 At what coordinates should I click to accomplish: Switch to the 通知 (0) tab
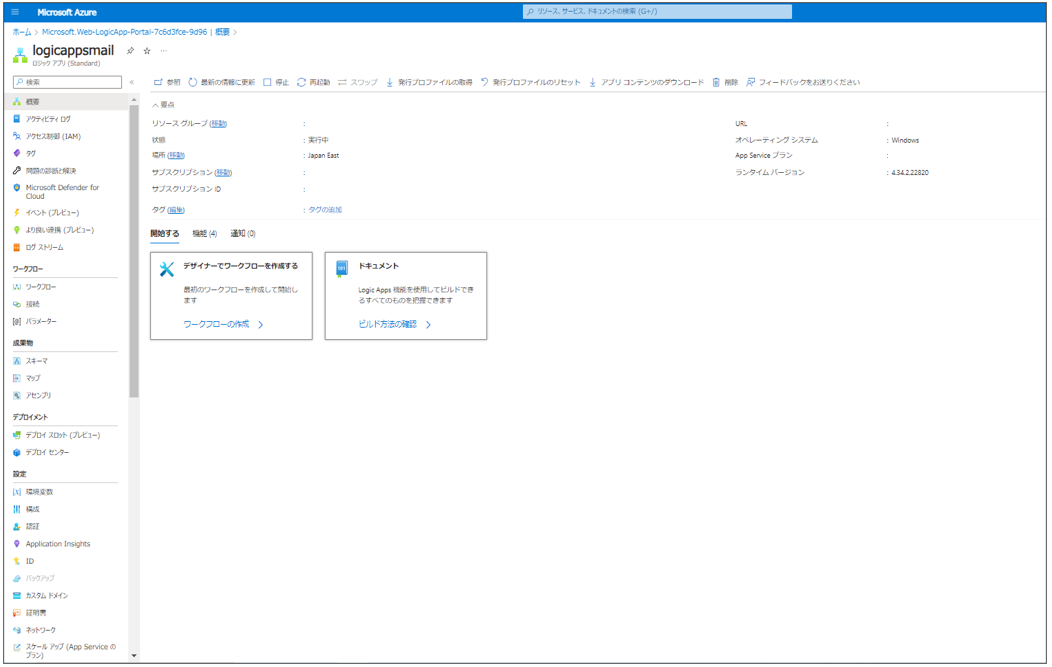tap(243, 234)
